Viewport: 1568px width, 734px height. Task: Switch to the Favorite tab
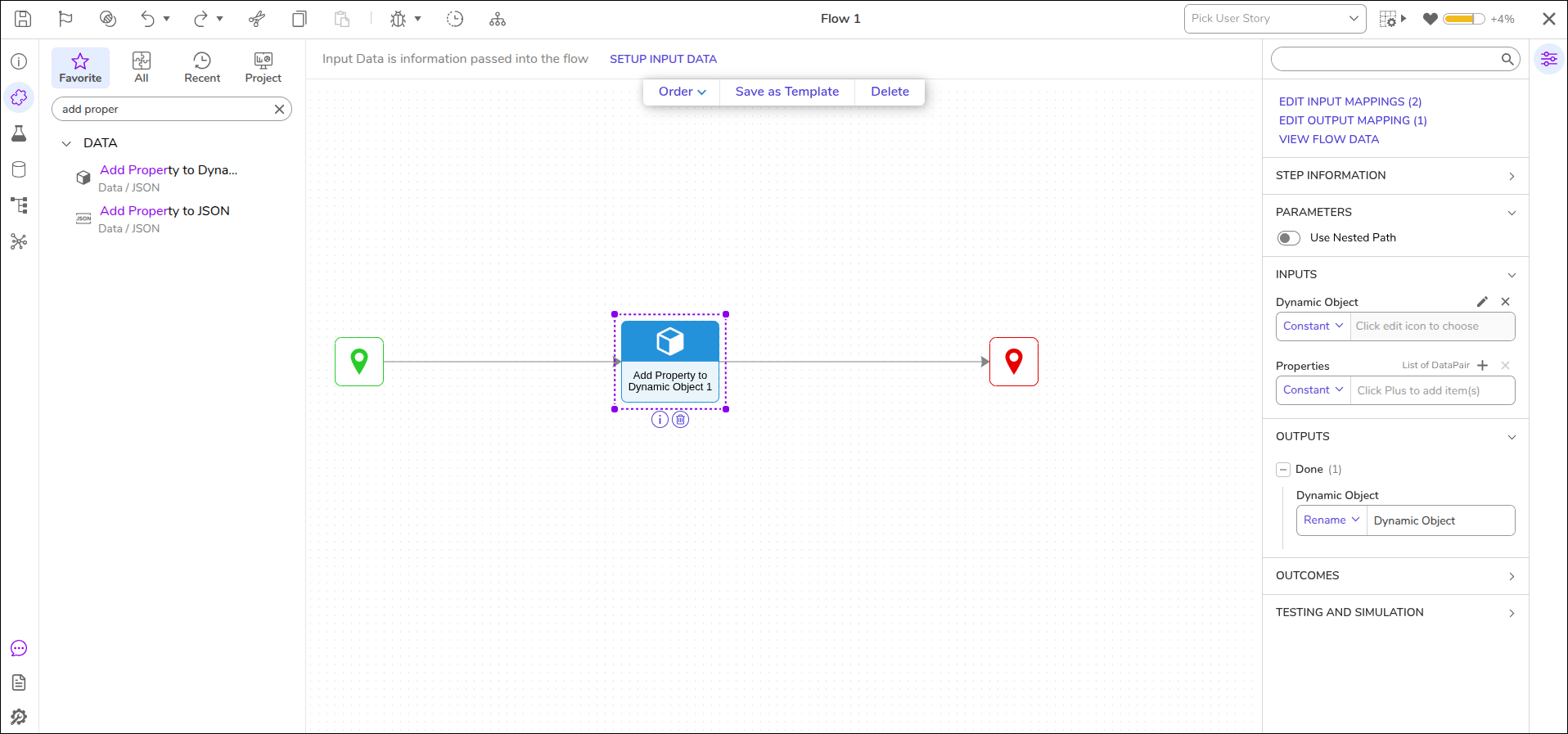(x=80, y=67)
